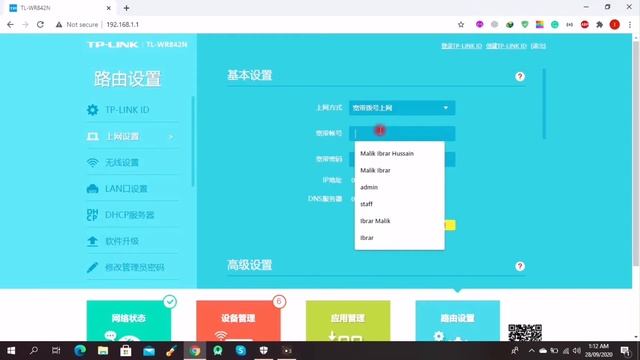Pick 'Ibrar' from the suggestion list
Image resolution: width=640 pixels, height=360 pixels.
pyautogui.click(x=400, y=238)
